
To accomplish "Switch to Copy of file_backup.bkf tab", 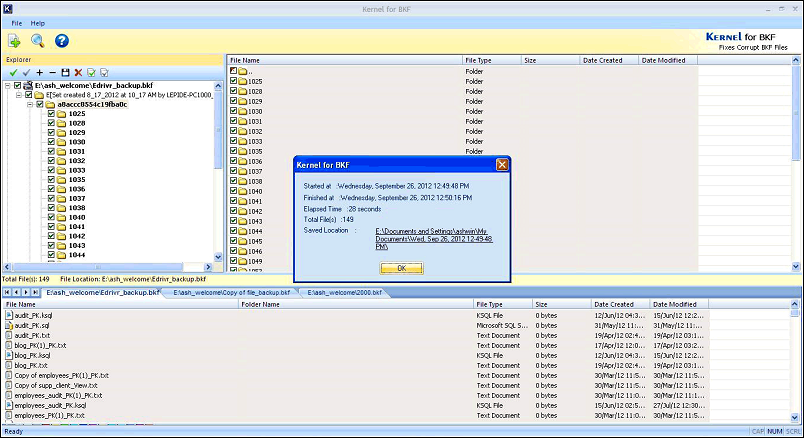I will pyautogui.click(x=231, y=292).
